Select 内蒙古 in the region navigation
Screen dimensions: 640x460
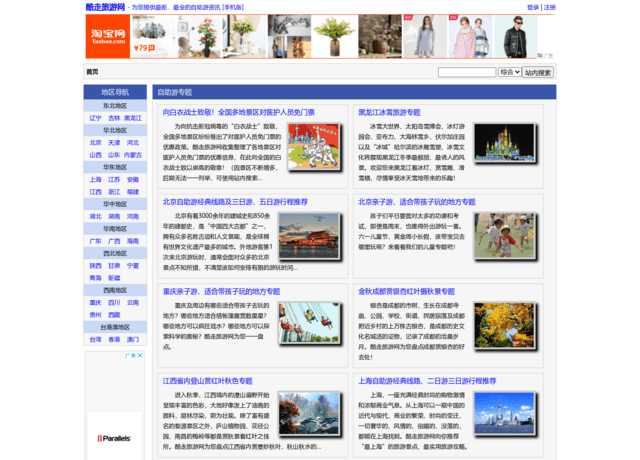click(133, 155)
